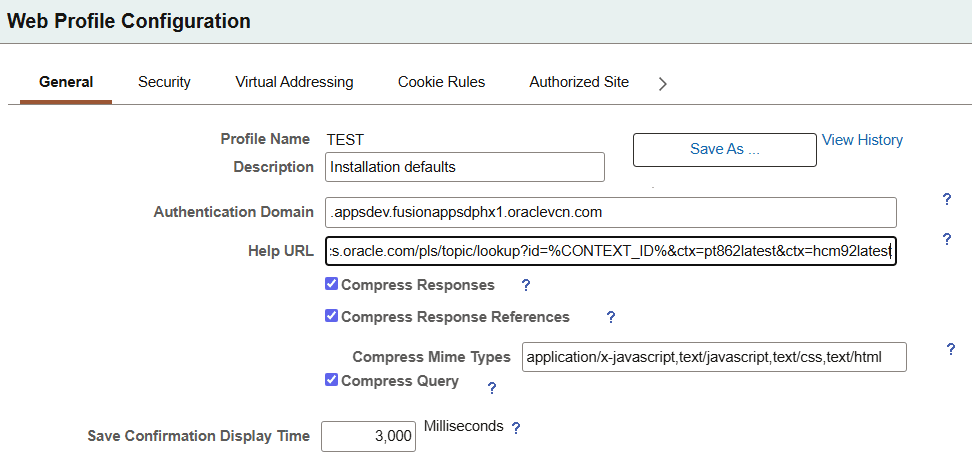The height and width of the screenshot is (456, 972).
Task: Edit the Compress Mime Types field
Action: (x=714, y=357)
